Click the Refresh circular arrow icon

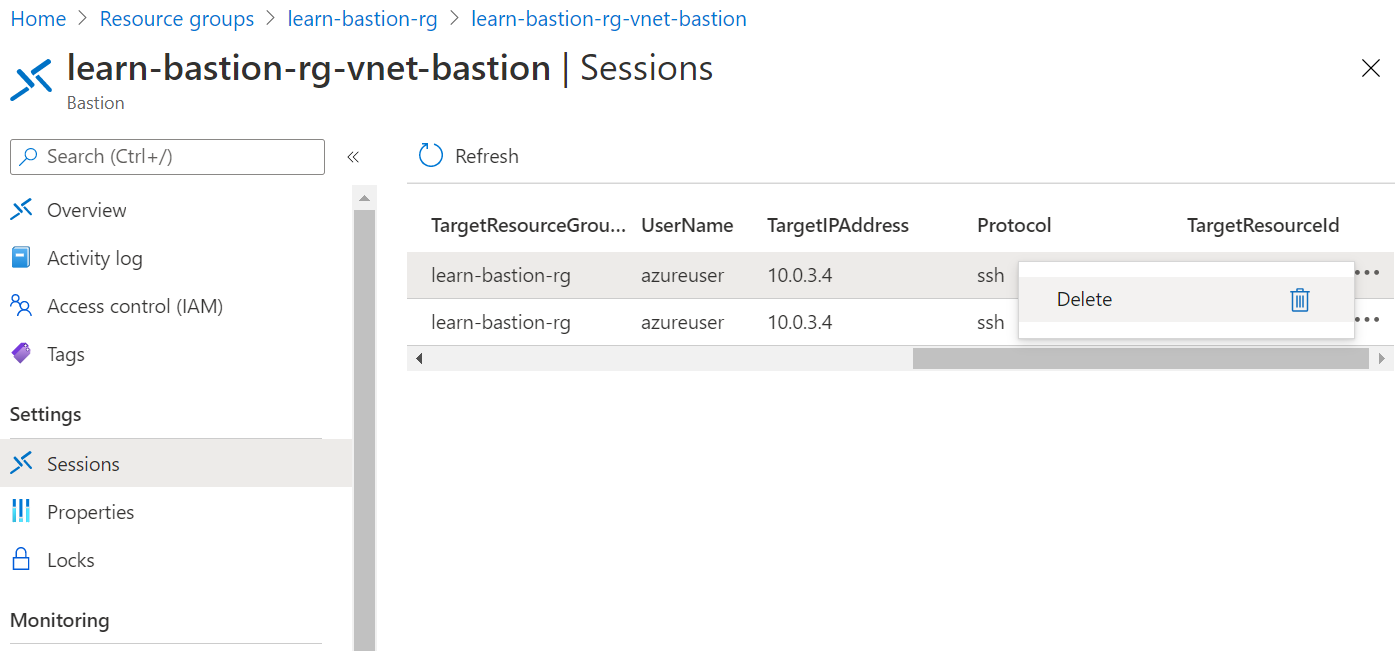point(431,155)
